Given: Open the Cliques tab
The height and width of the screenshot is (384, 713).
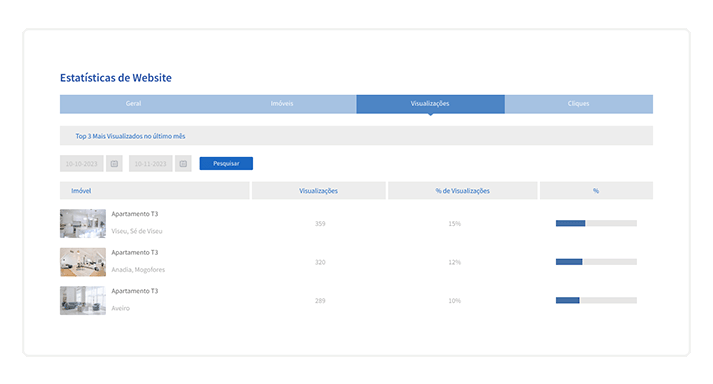Looking at the screenshot, I should (578, 104).
